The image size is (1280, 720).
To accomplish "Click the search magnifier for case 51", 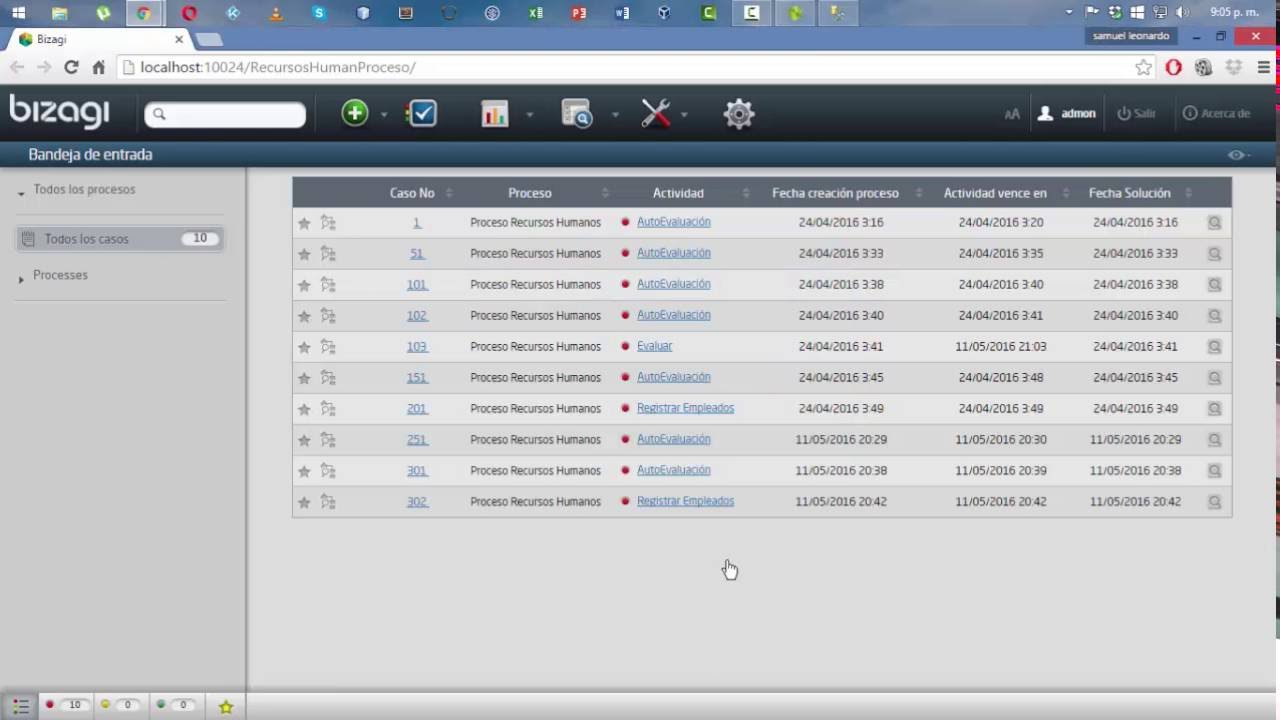I will click(1214, 254).
